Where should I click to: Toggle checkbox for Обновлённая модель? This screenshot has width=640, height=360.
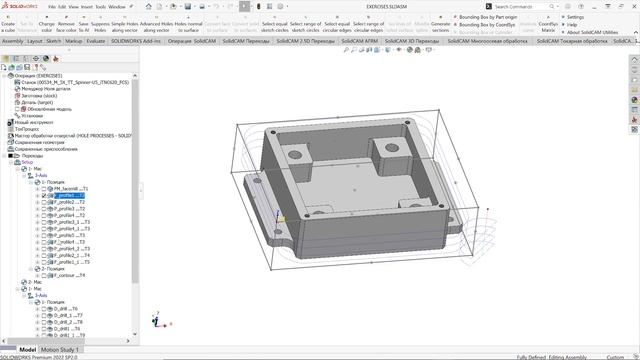17,109
